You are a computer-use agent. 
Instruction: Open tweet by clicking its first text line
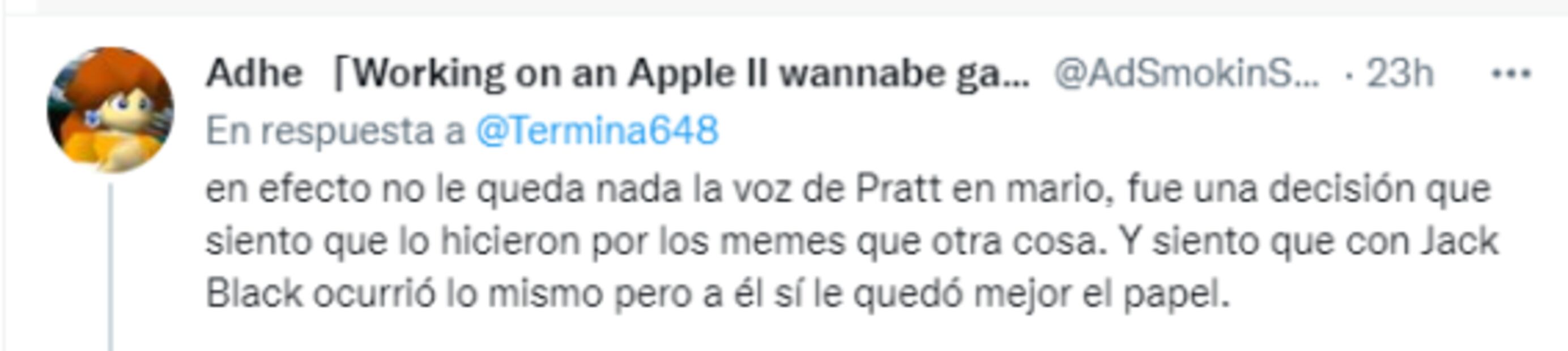point(848,190)
